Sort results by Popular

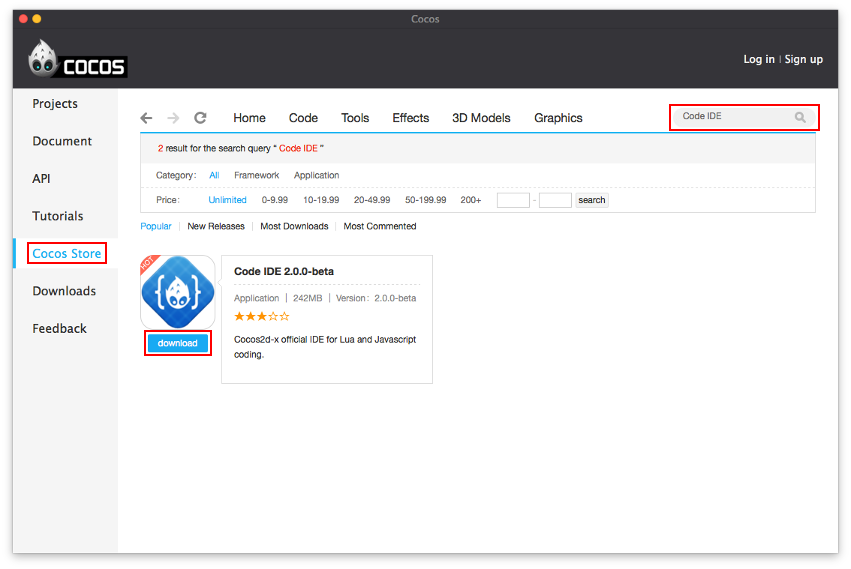[x=156, y=226]
